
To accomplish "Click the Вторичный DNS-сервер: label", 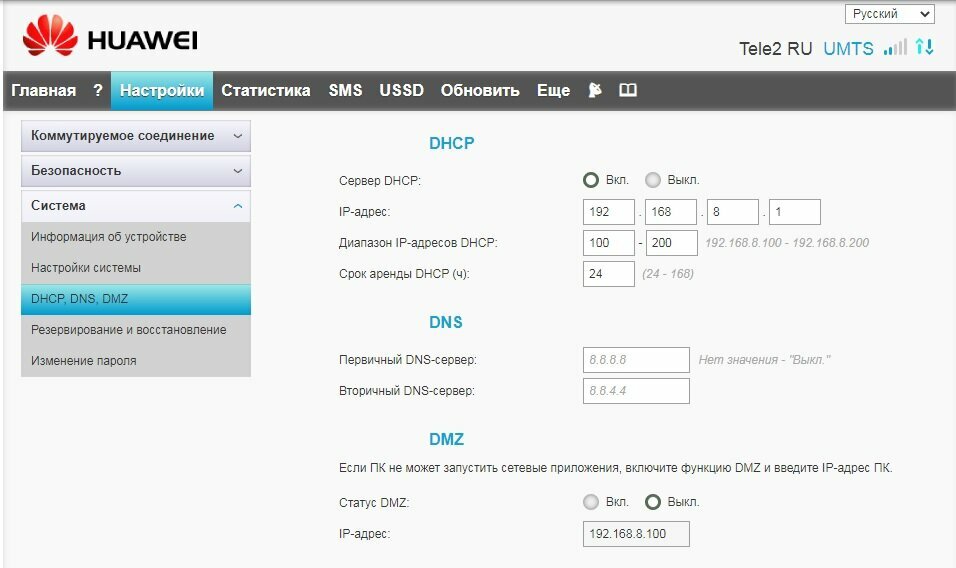I will 407,391.
